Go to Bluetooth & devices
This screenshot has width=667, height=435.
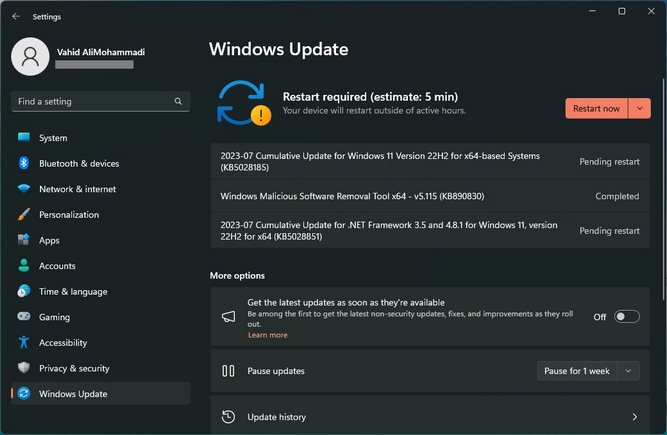click(x=100, y=163)
